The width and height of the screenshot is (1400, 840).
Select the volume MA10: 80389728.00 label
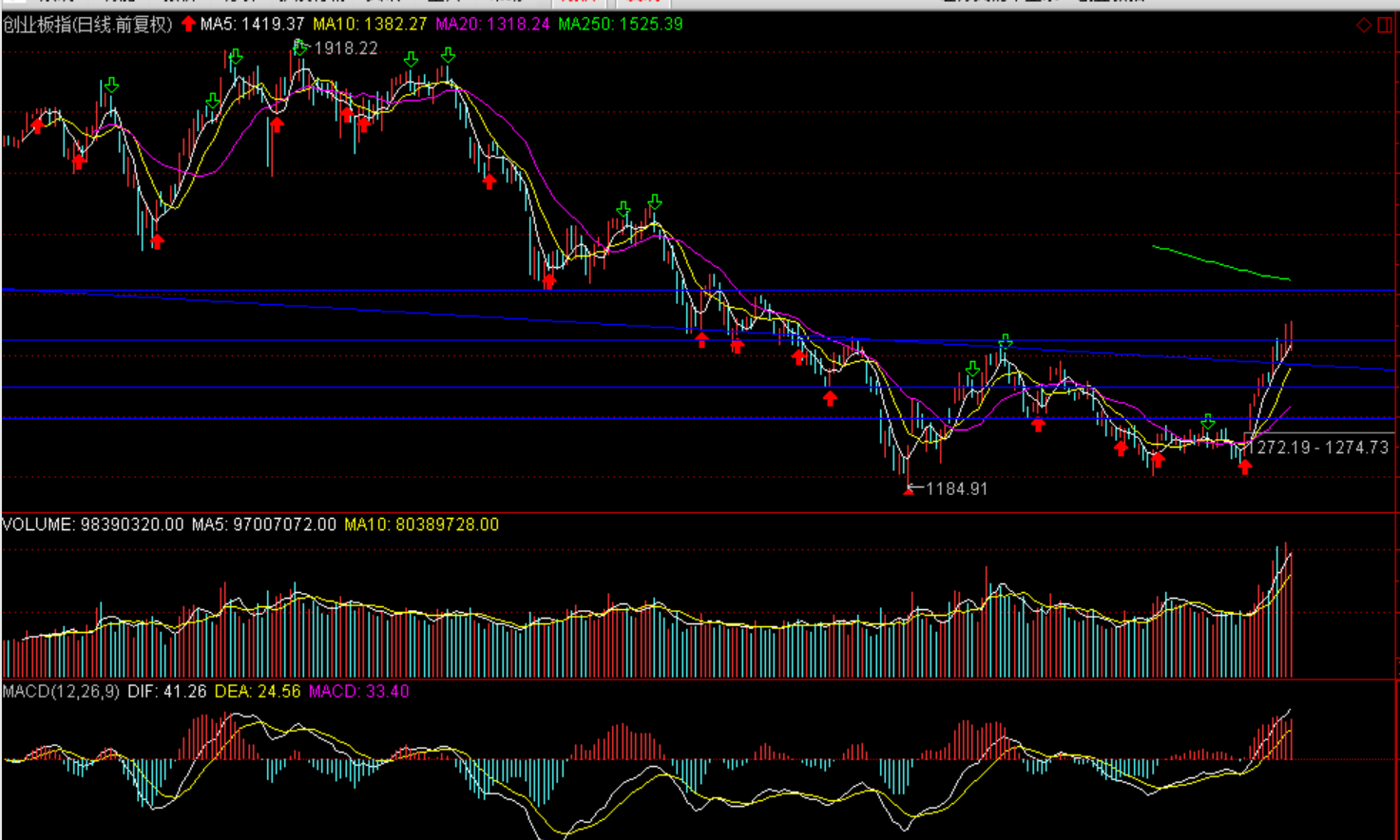tap(421, 525)
